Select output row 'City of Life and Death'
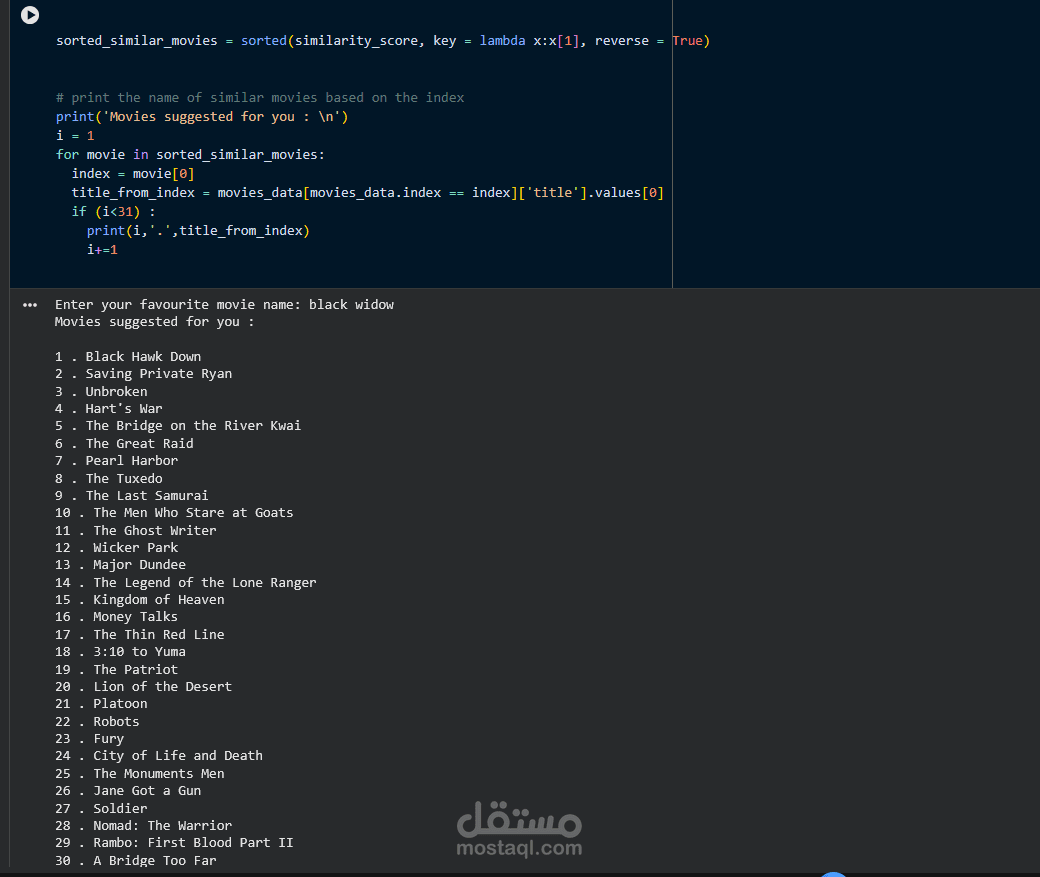Viewport: 1040px width, 877px height. [159, 756]
